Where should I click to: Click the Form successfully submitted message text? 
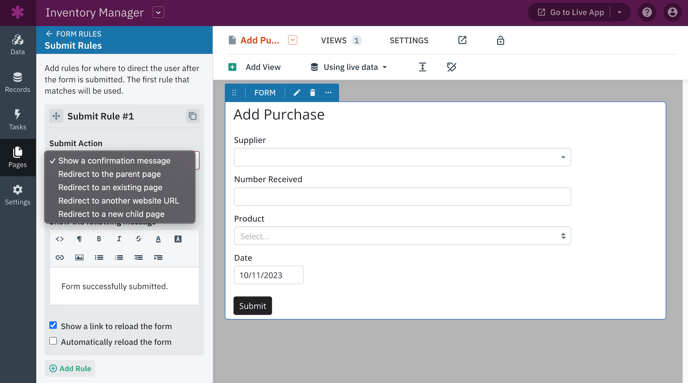pos(115,286)
